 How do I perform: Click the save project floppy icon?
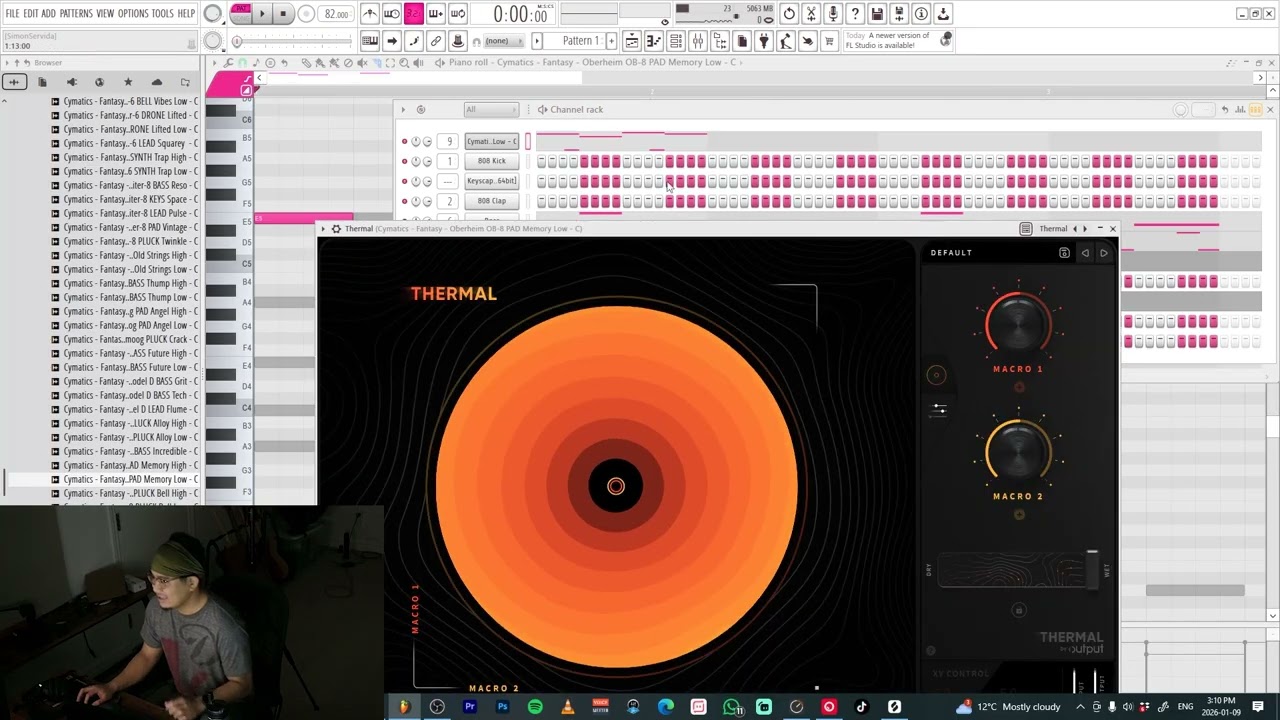(877, 14)
